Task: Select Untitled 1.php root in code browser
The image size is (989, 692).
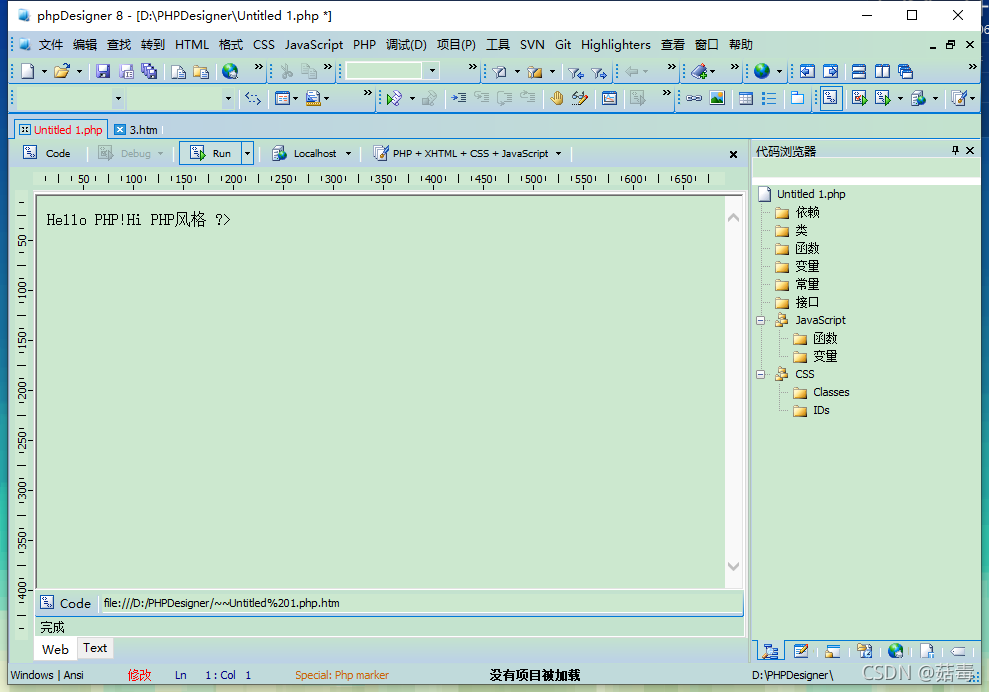Action: (x=802, y=194)
